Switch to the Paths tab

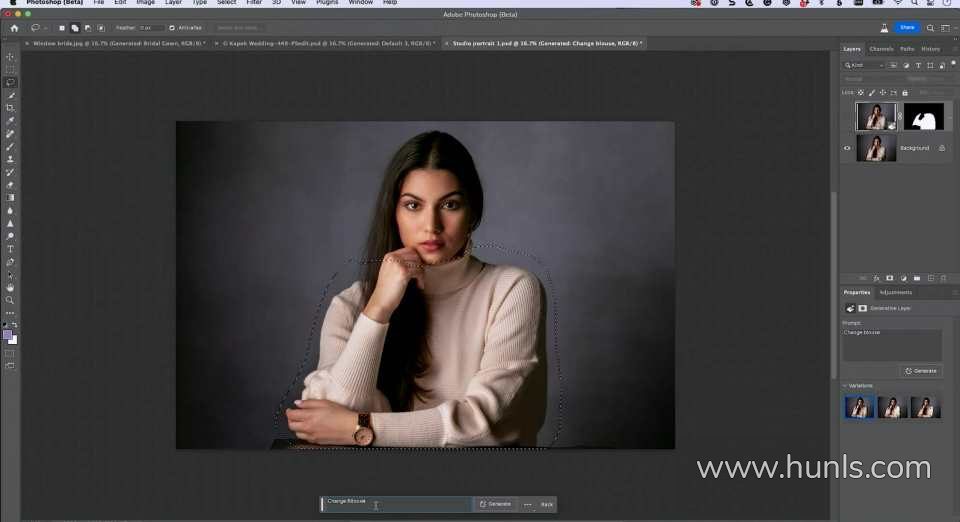pos(907,49)
